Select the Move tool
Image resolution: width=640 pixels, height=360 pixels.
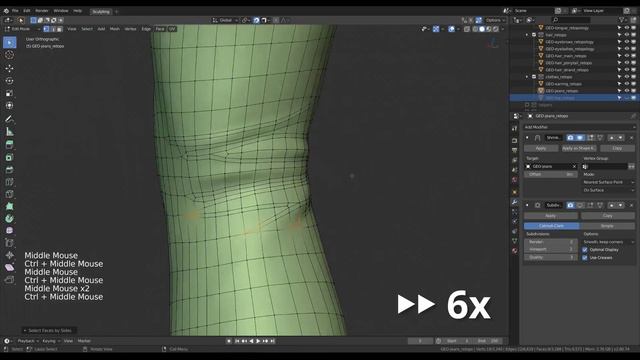[9, 68]
